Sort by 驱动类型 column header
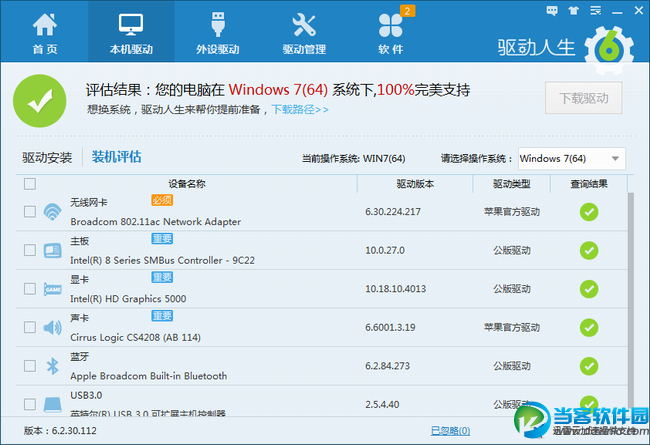The height and width of the screenshot is (445, 650). click(x=512, y=184)
